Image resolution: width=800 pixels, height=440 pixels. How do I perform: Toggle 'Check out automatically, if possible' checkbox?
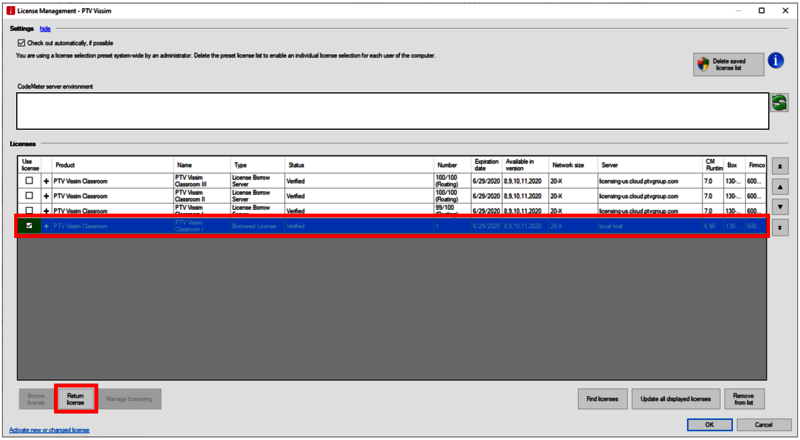[22, 44]
